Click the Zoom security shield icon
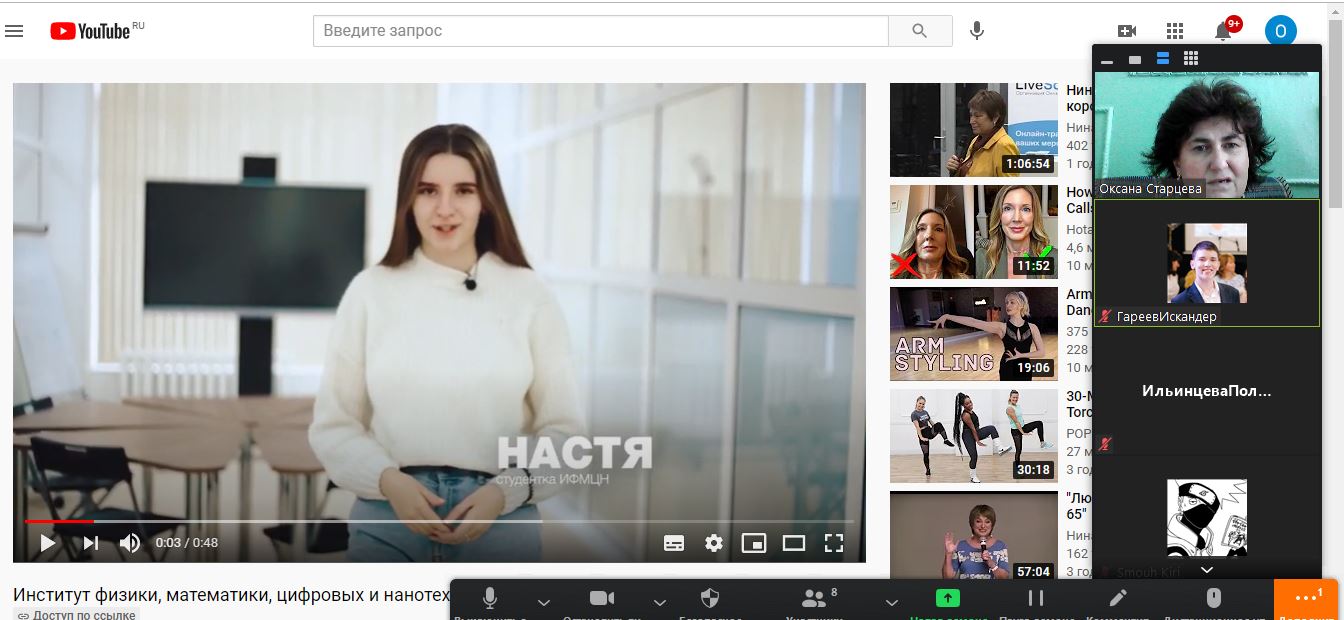 710,598
